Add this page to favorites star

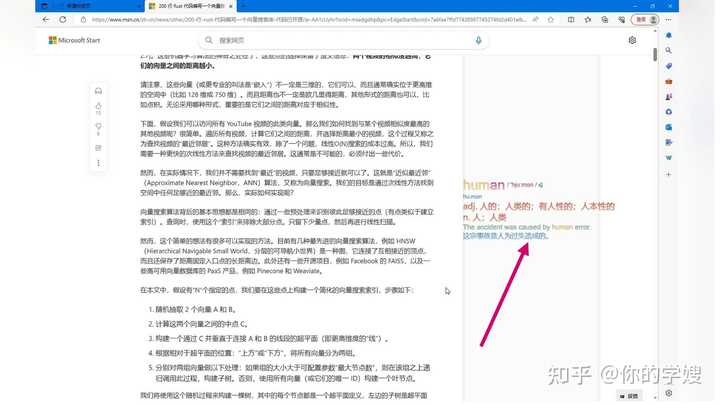pos(551,19)
